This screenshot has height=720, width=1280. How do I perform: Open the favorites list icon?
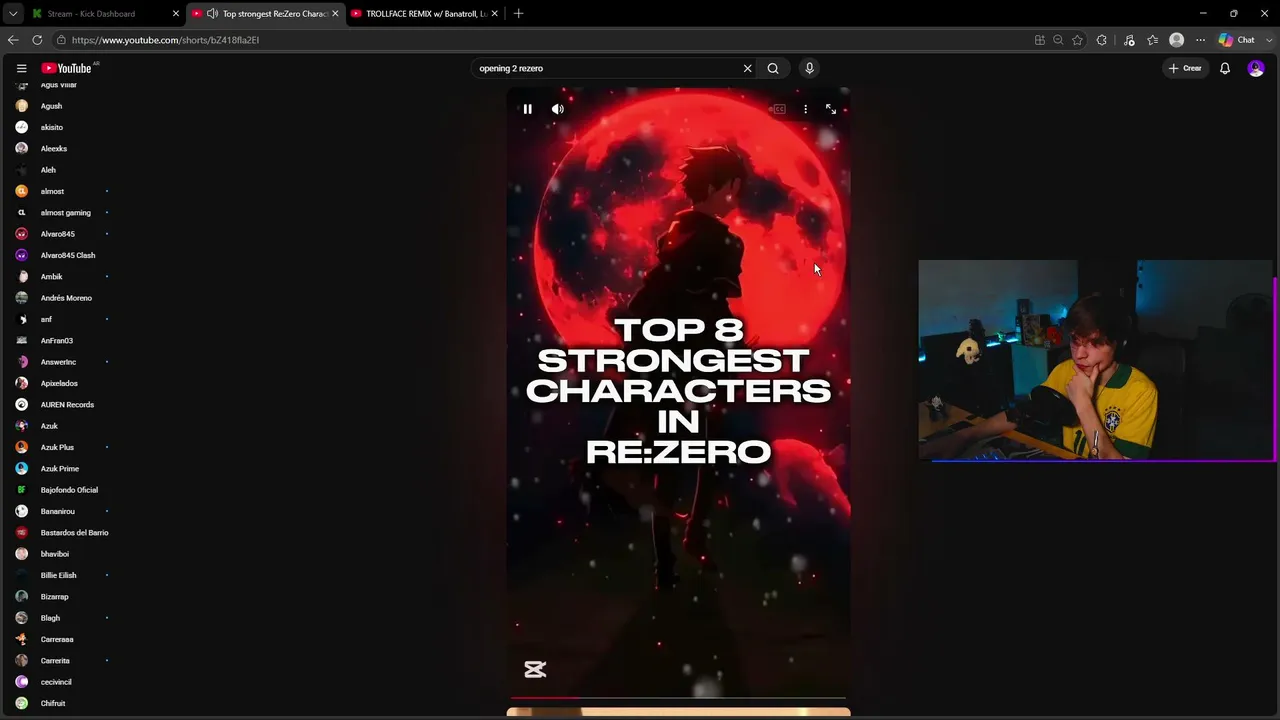(x=1153, y=40)
